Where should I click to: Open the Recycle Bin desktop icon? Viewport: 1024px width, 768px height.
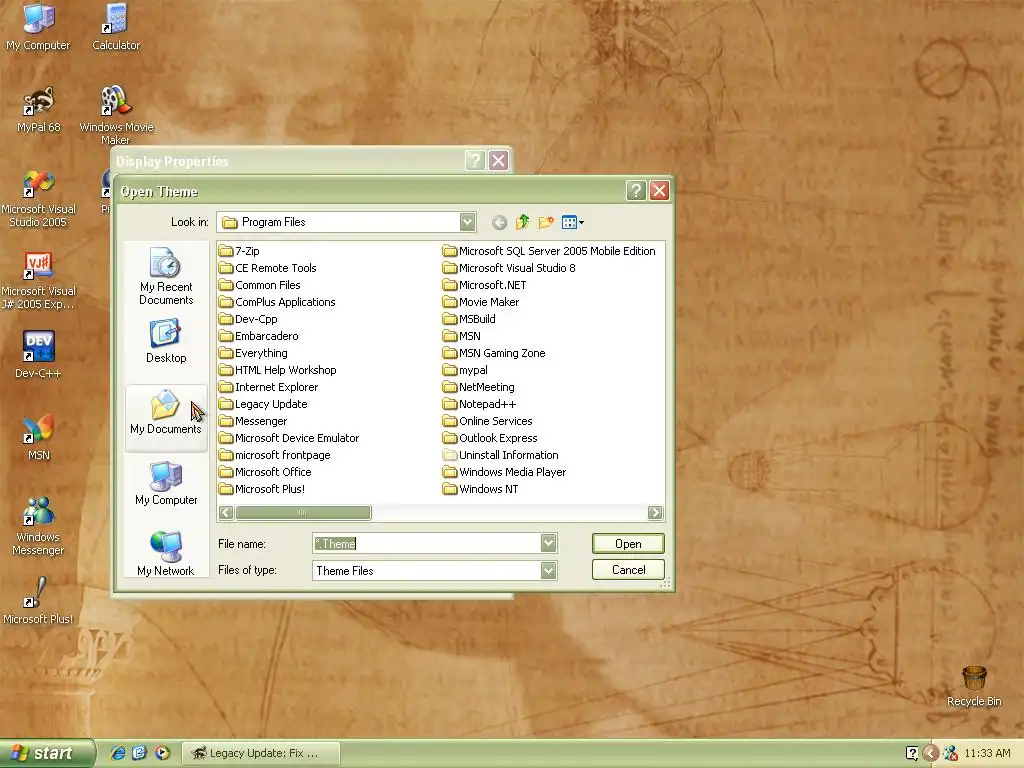(974, 686)
